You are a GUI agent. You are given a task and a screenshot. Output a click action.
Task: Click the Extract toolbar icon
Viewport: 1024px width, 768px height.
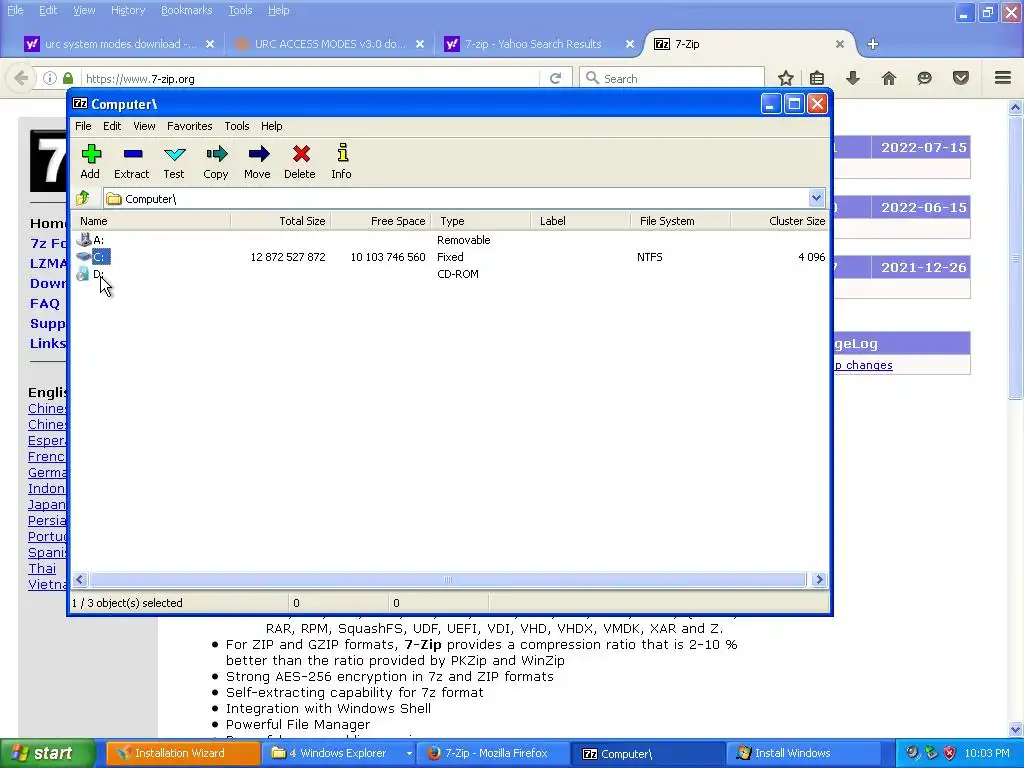pos(132,161)
